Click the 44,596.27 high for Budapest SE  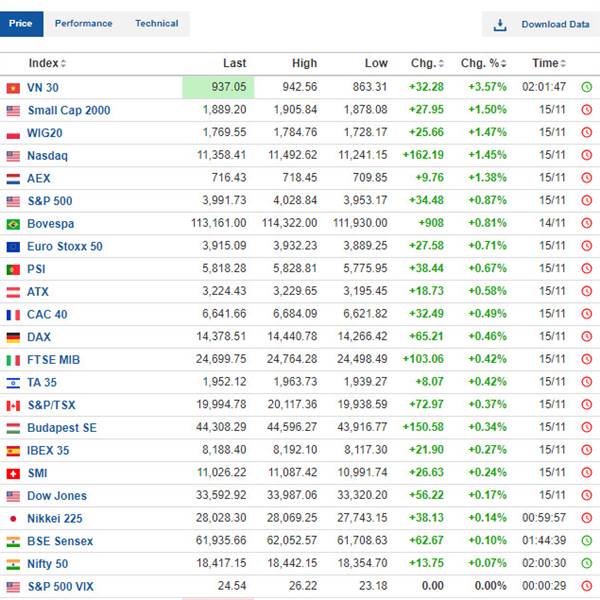292,427
